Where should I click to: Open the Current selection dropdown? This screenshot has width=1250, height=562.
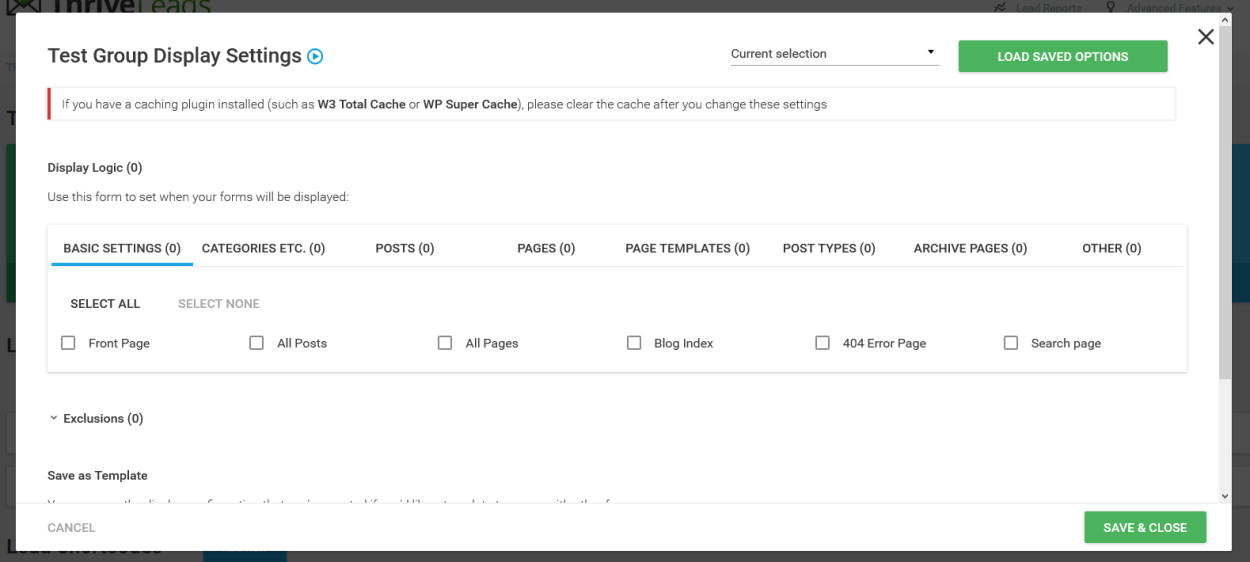[x=835, y=54]
